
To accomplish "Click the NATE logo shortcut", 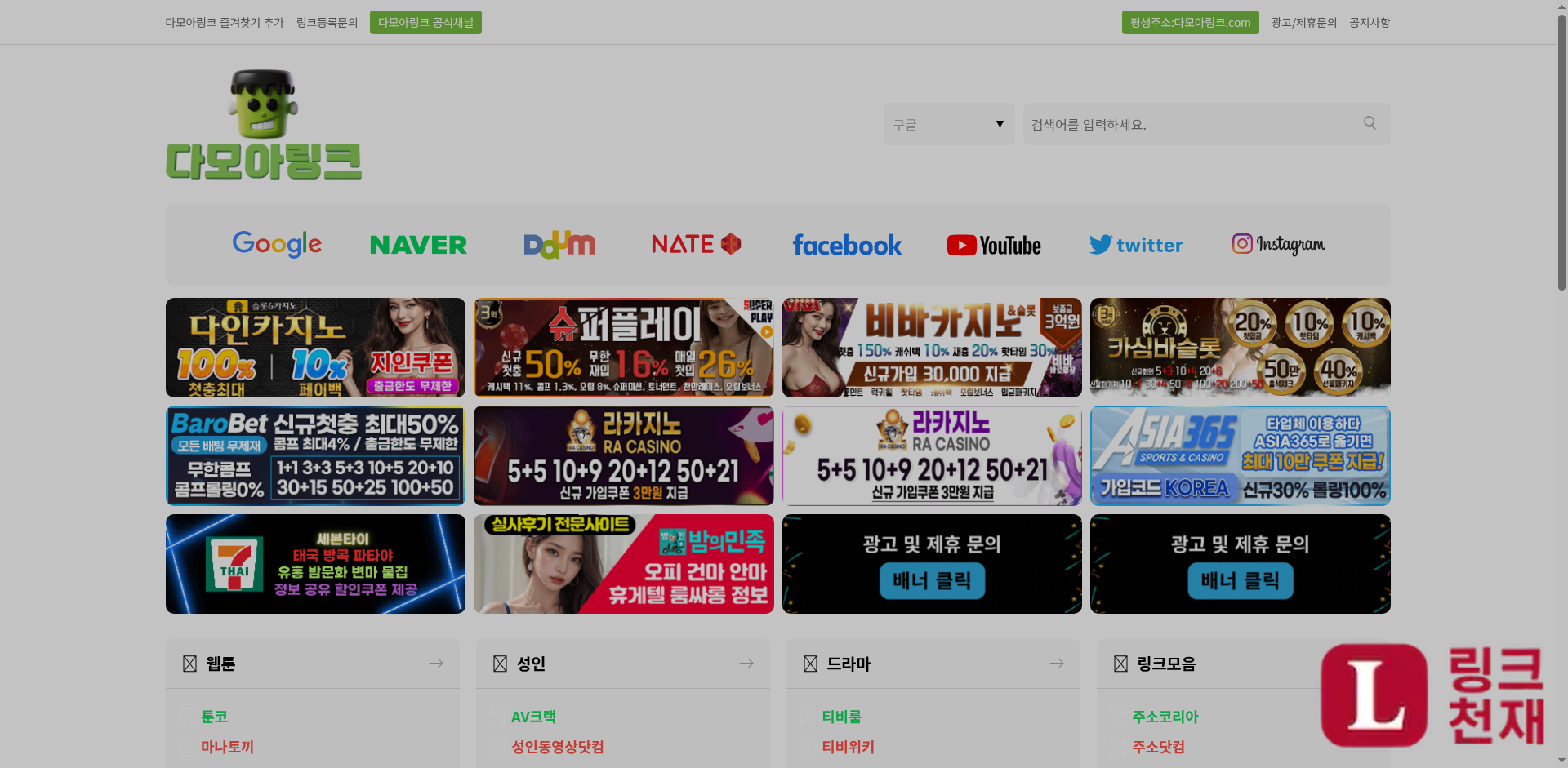I will [696, 244].
